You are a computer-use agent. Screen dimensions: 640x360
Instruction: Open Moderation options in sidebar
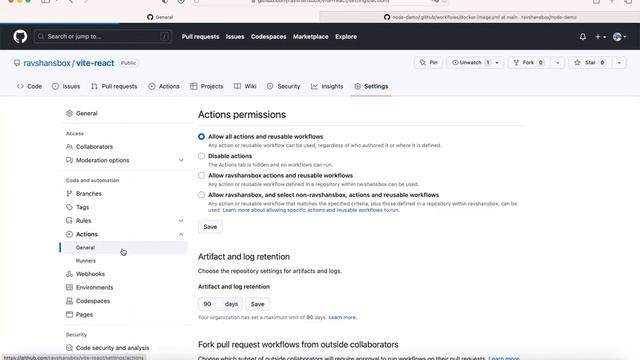pos(102,160)
